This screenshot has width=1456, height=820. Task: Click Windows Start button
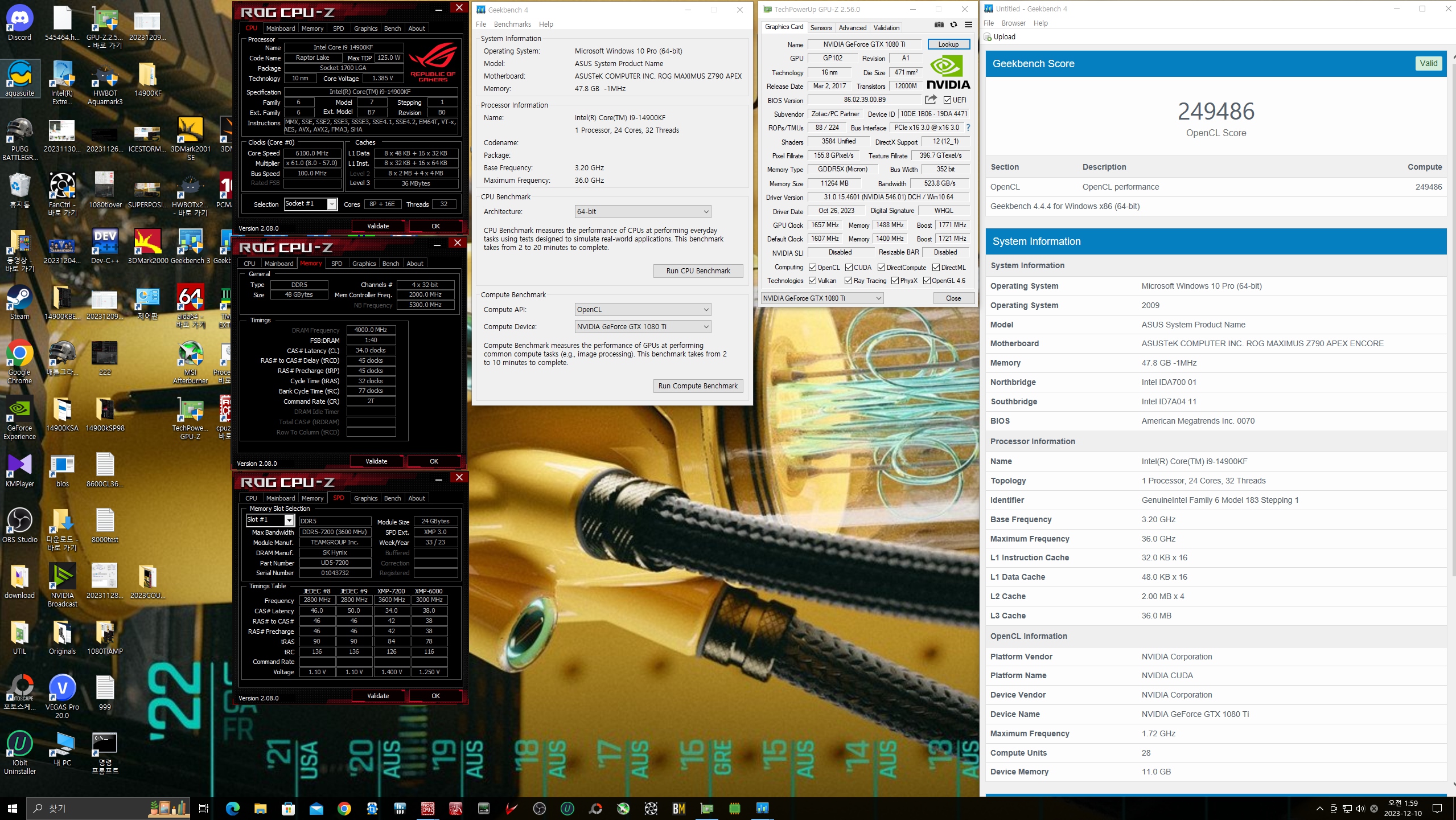[x=13, y=808]
